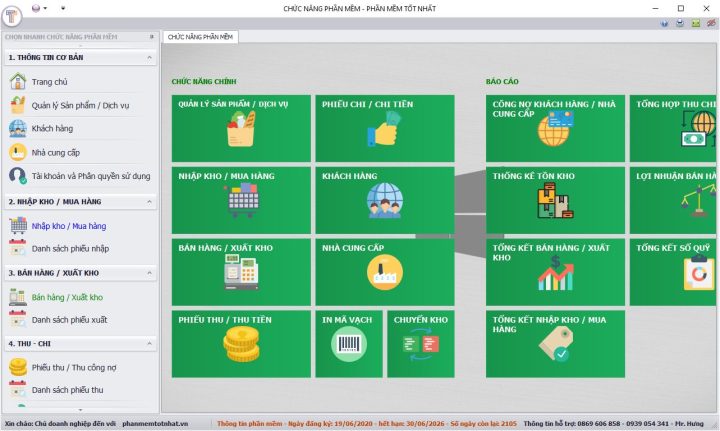Screen dimensions: 720x431
Task: Open the In mã vạch barcode tile
Action: [x=349, y=344]
